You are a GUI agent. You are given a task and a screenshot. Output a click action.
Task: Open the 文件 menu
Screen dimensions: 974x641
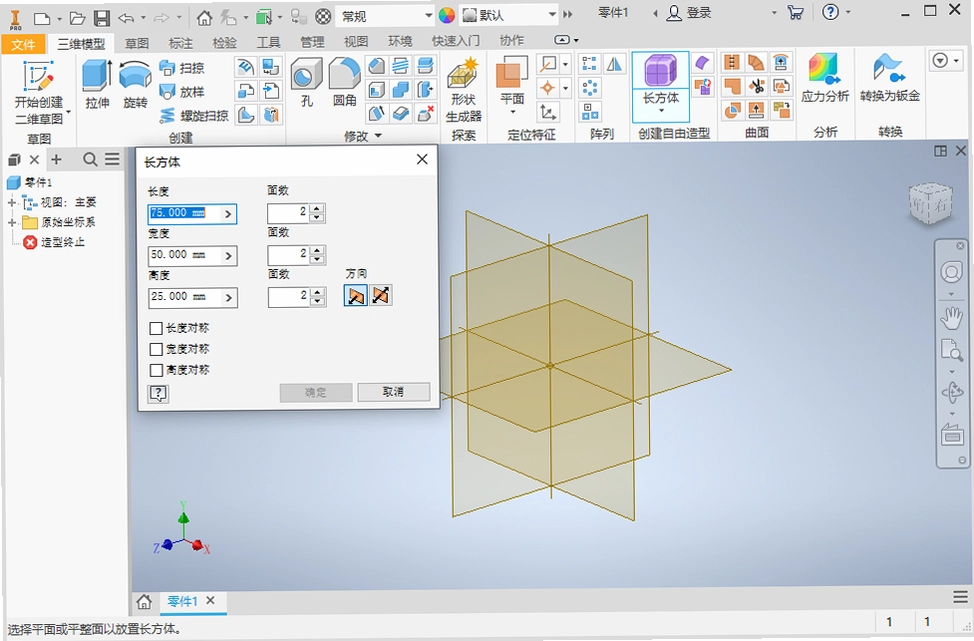(24, 44)
